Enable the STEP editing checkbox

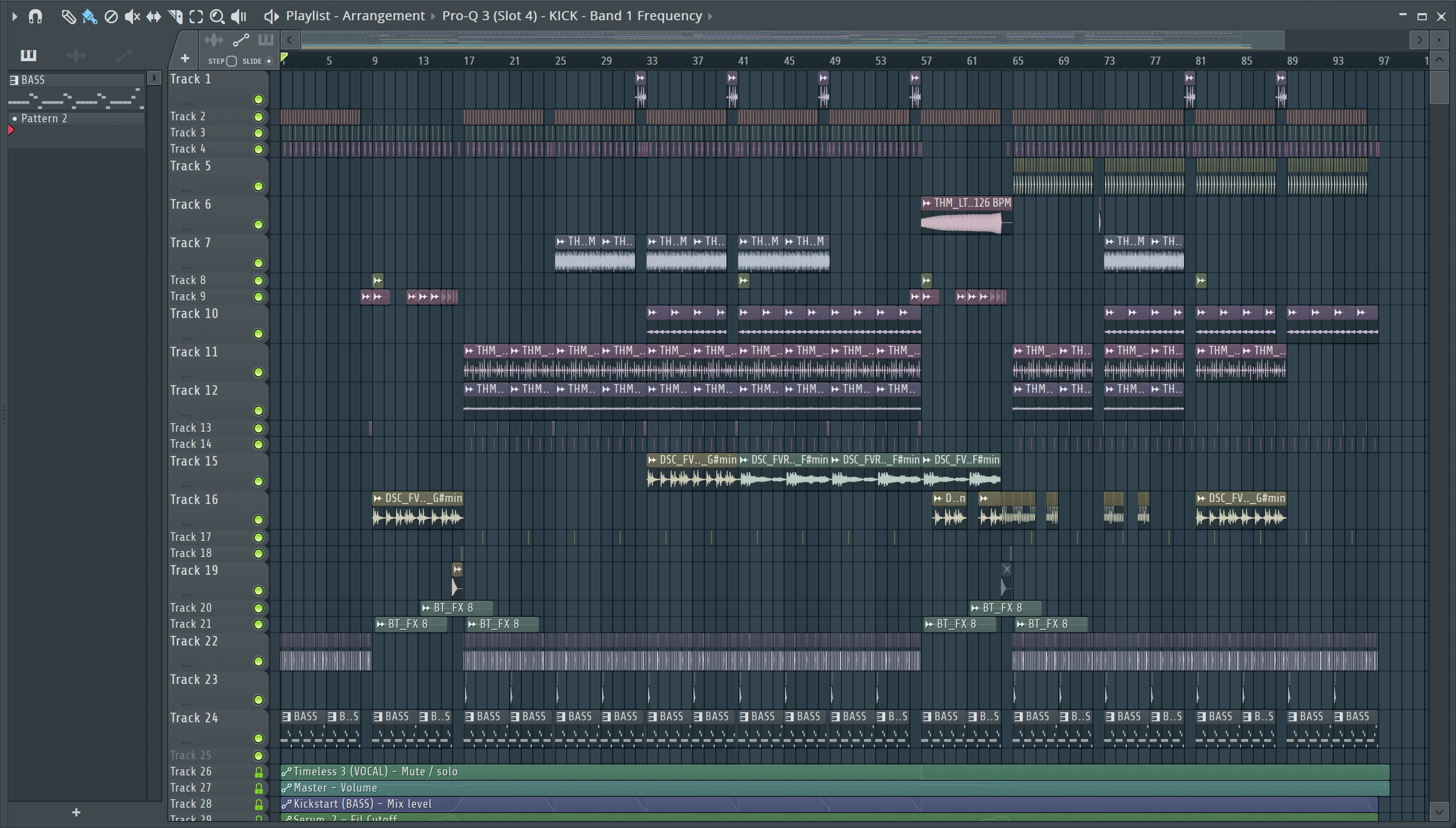click(x=232, y=61)
